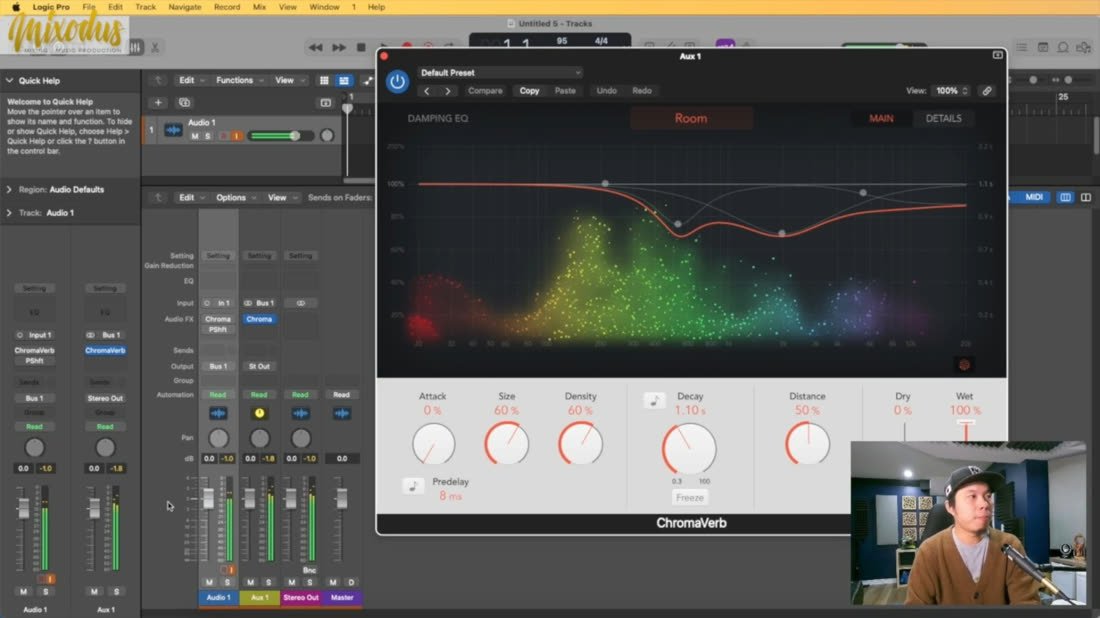Switch to the DETAILS tab in ChromaVerb

(x=944, y=119)
